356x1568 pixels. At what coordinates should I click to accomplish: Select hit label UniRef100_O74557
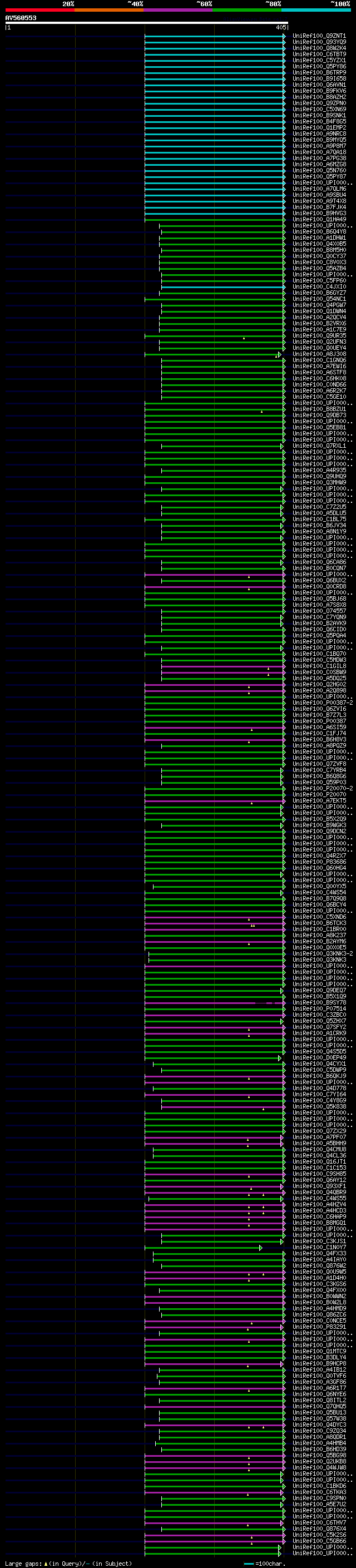[x=319, y=611]
